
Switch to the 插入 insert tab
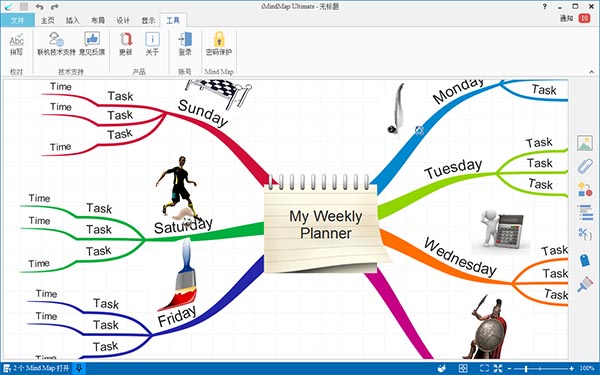click(x=72, y=20)
